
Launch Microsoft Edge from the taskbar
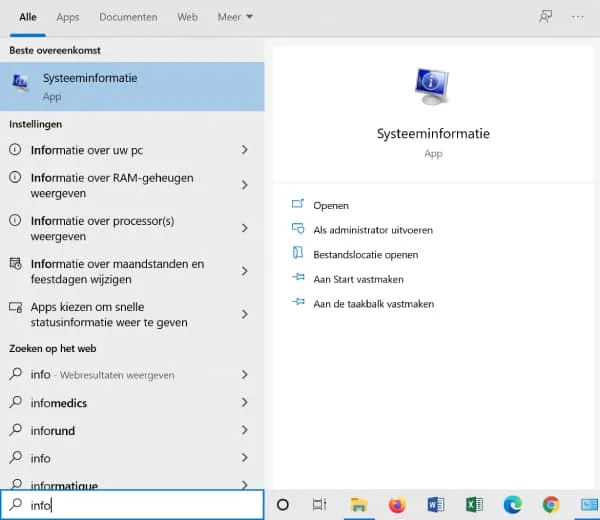coord(512,505)
